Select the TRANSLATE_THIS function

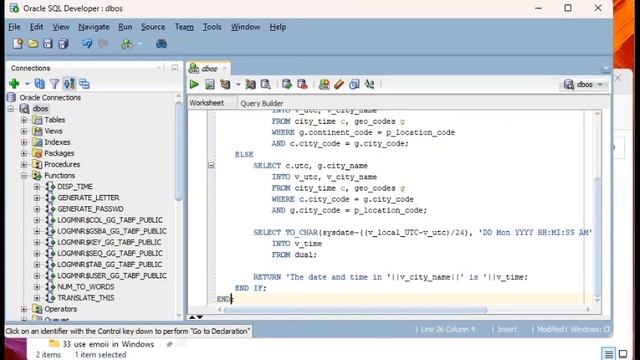(x=86, y=298)
